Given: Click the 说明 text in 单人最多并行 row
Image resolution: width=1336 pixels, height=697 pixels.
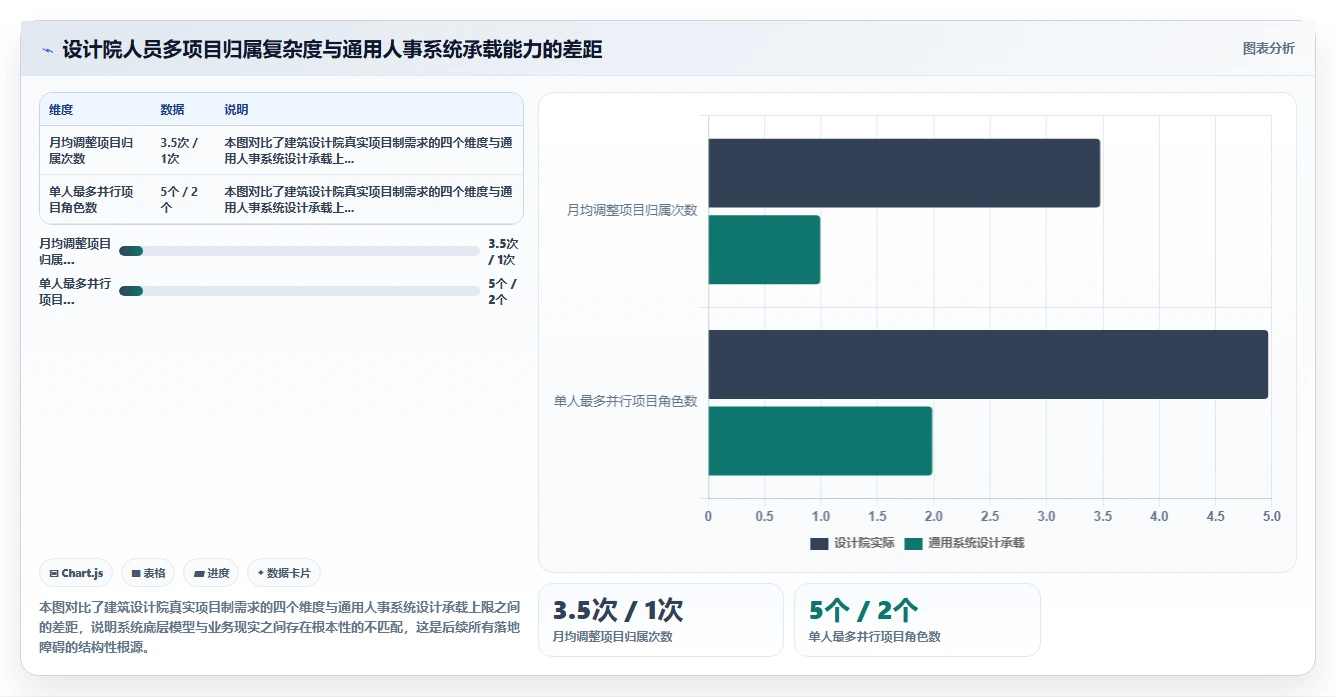Looking at the screenshot, I should (x=368, y=200).
